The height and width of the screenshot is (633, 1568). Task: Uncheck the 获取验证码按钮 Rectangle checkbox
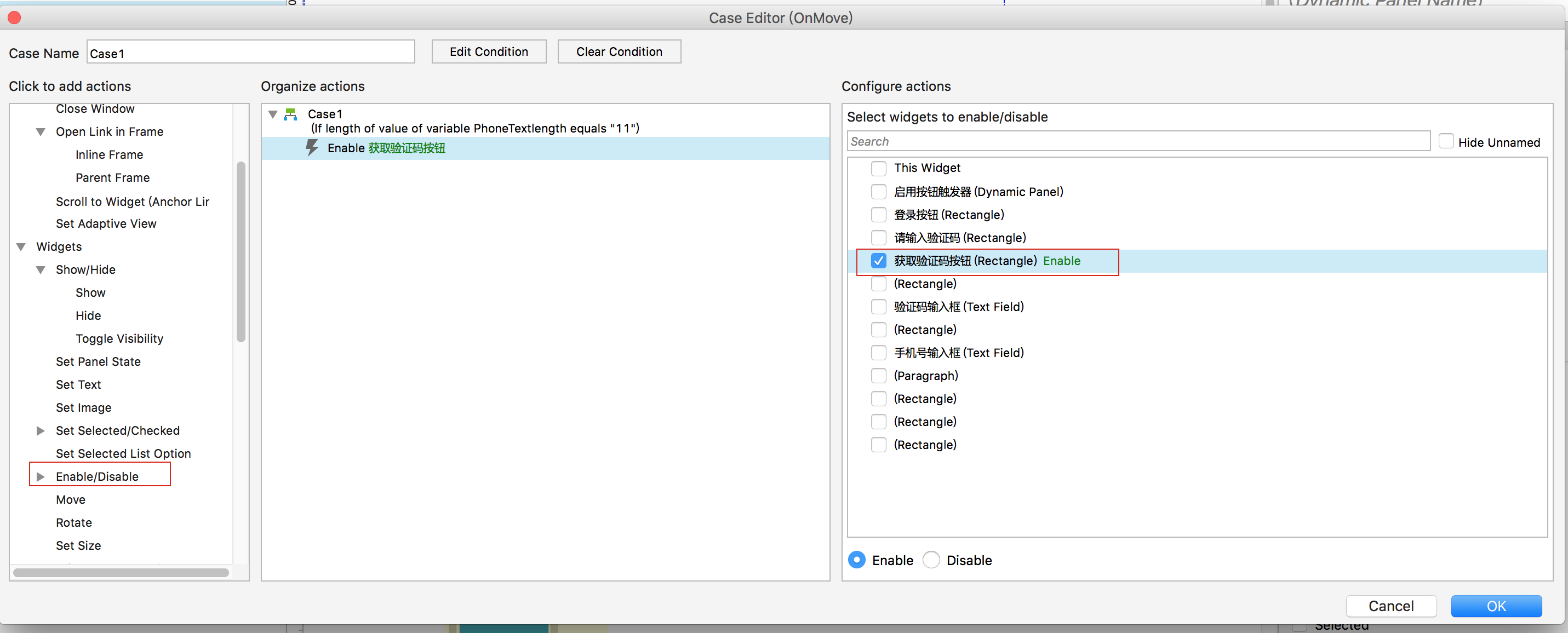click(878, 261)
